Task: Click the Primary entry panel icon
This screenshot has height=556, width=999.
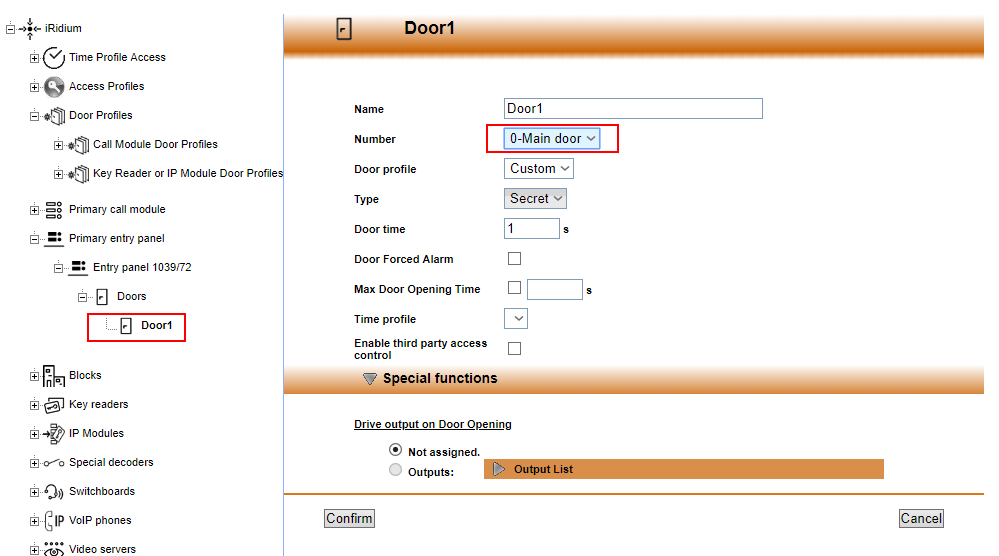Action: tap(54, 238)
